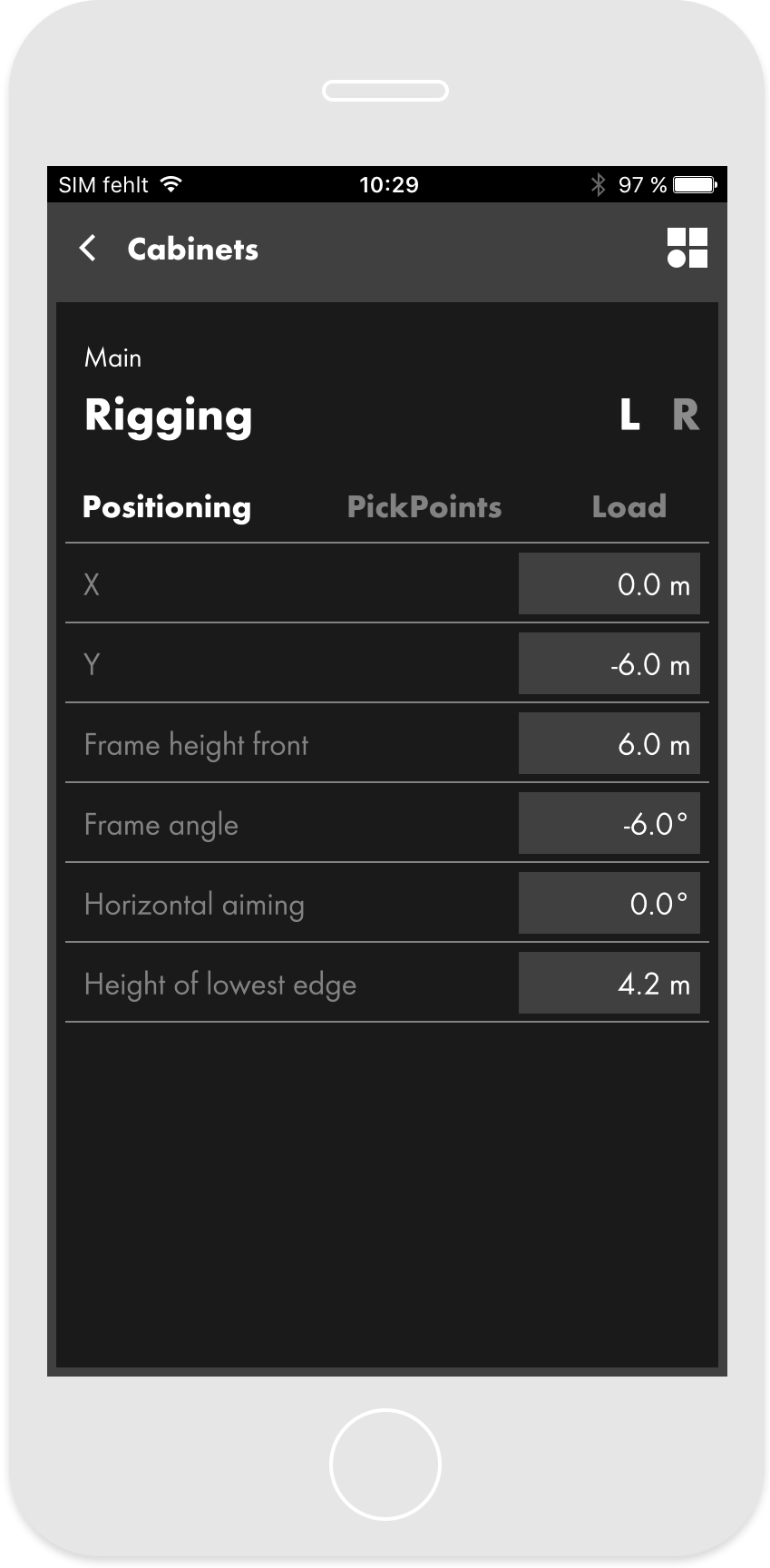Click the Wi-Fi status icon
This screenshot has width=770, height=1568.
point(171,184)
